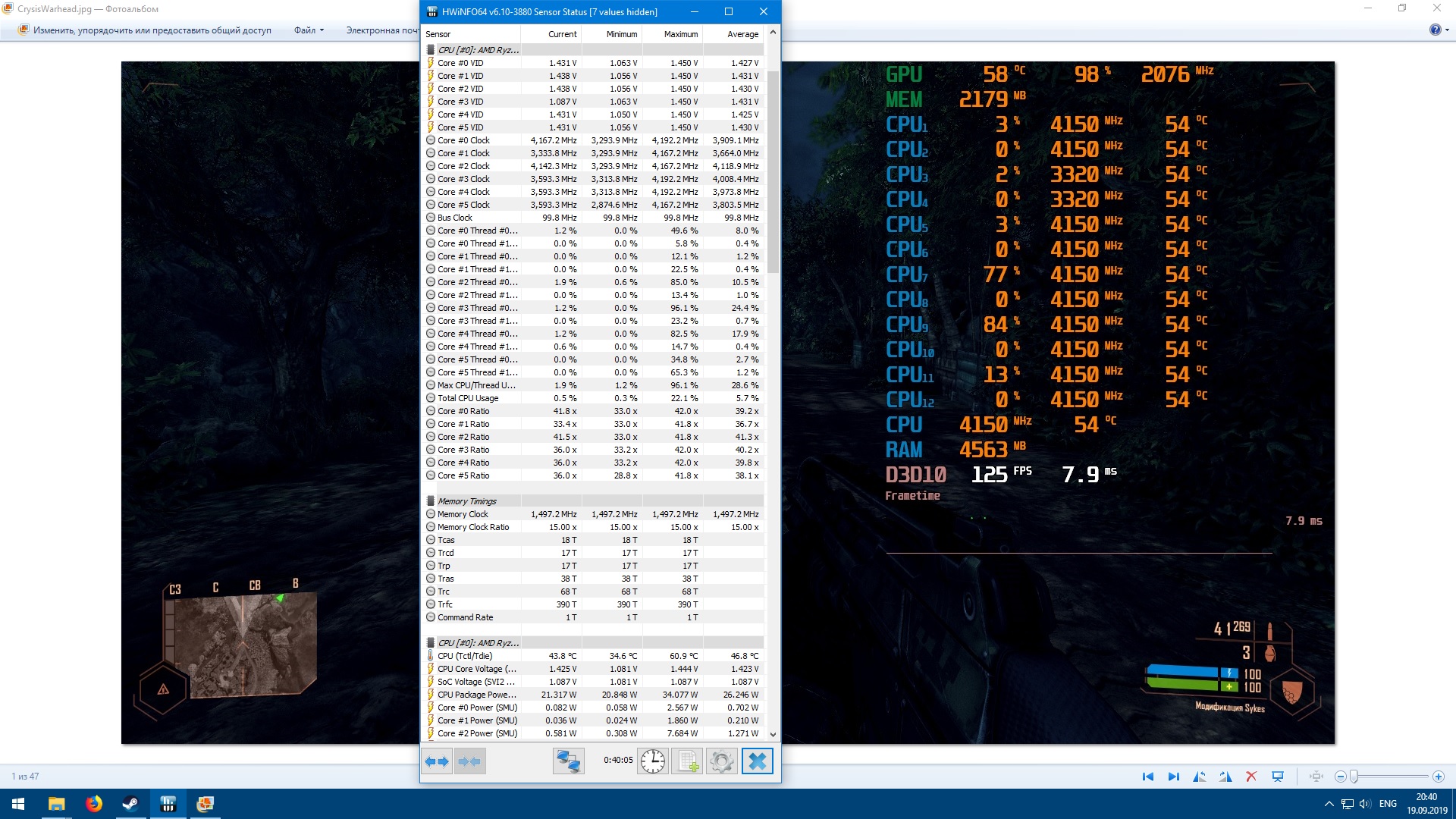This screenshot has width=1456, height=819.
Task: Rotate image counterclockwise in photo viewer
Action: tap(1199, 777)
